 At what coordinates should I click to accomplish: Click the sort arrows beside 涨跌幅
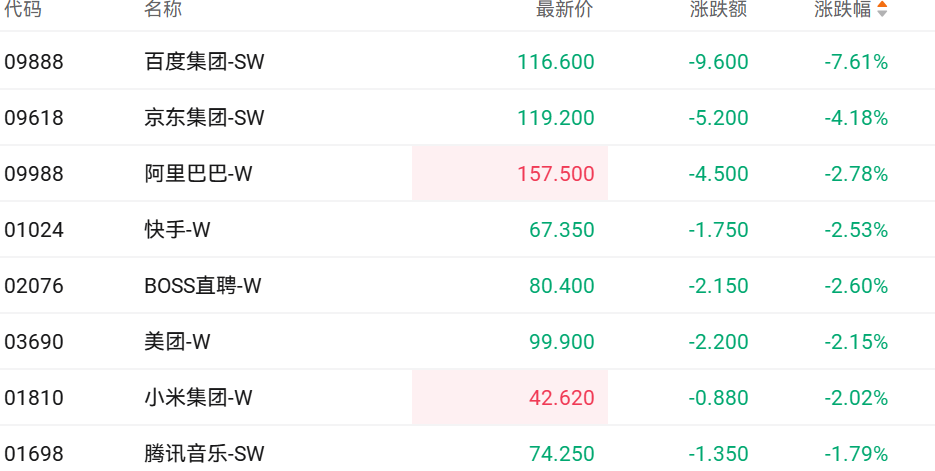(x=882, y=10)
